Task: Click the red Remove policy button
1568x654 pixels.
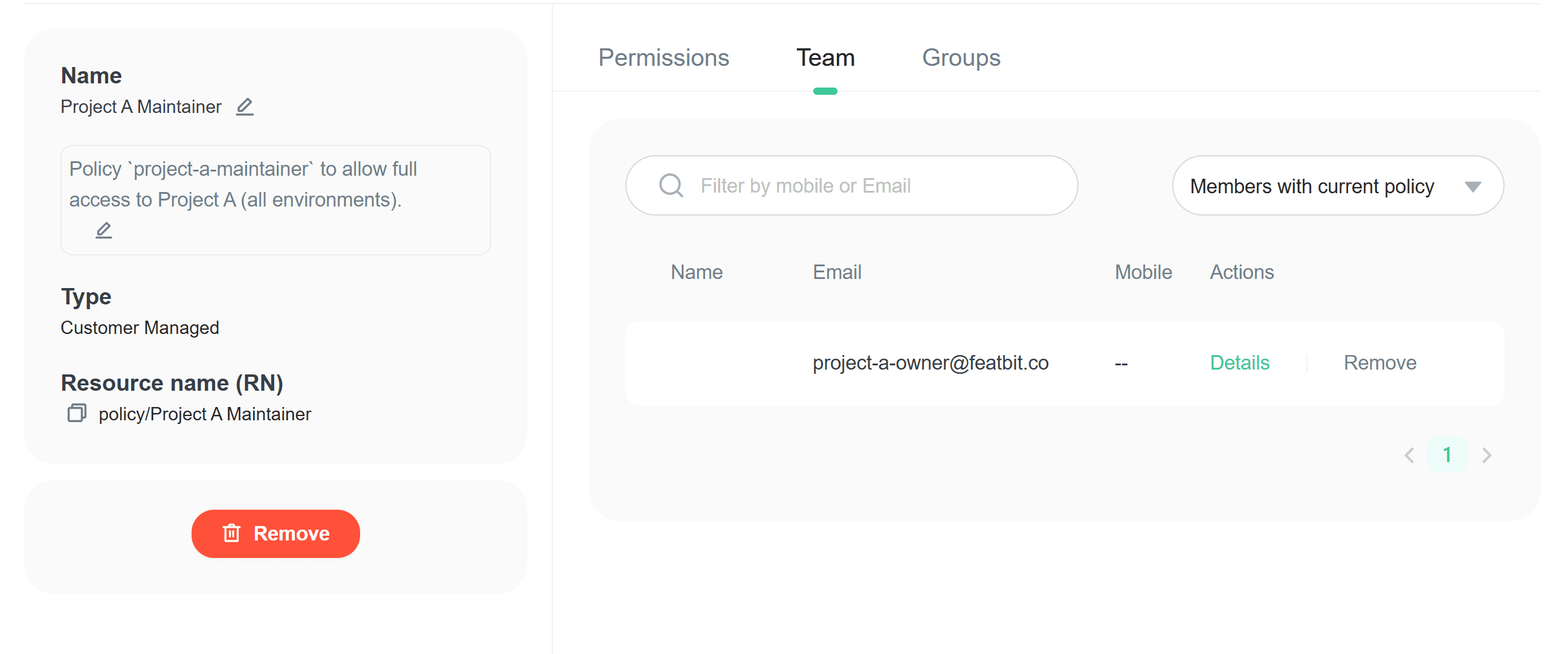Action: pyautogui.click(x=276, y=534)
